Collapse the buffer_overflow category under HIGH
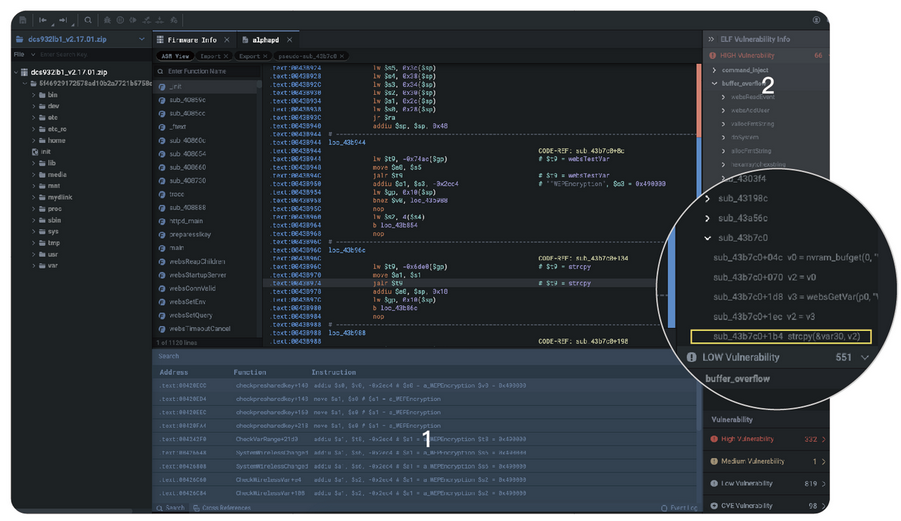This screenshot has height=521, width=901. pyautogui.click(x=714, y=84)
